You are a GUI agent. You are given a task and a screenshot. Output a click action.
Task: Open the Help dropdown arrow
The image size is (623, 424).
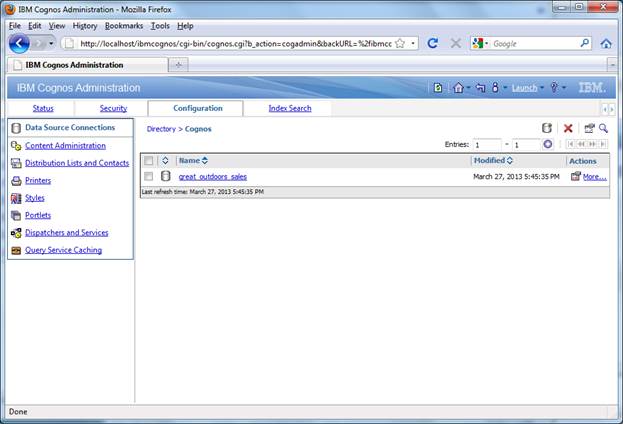pos(564,88)
